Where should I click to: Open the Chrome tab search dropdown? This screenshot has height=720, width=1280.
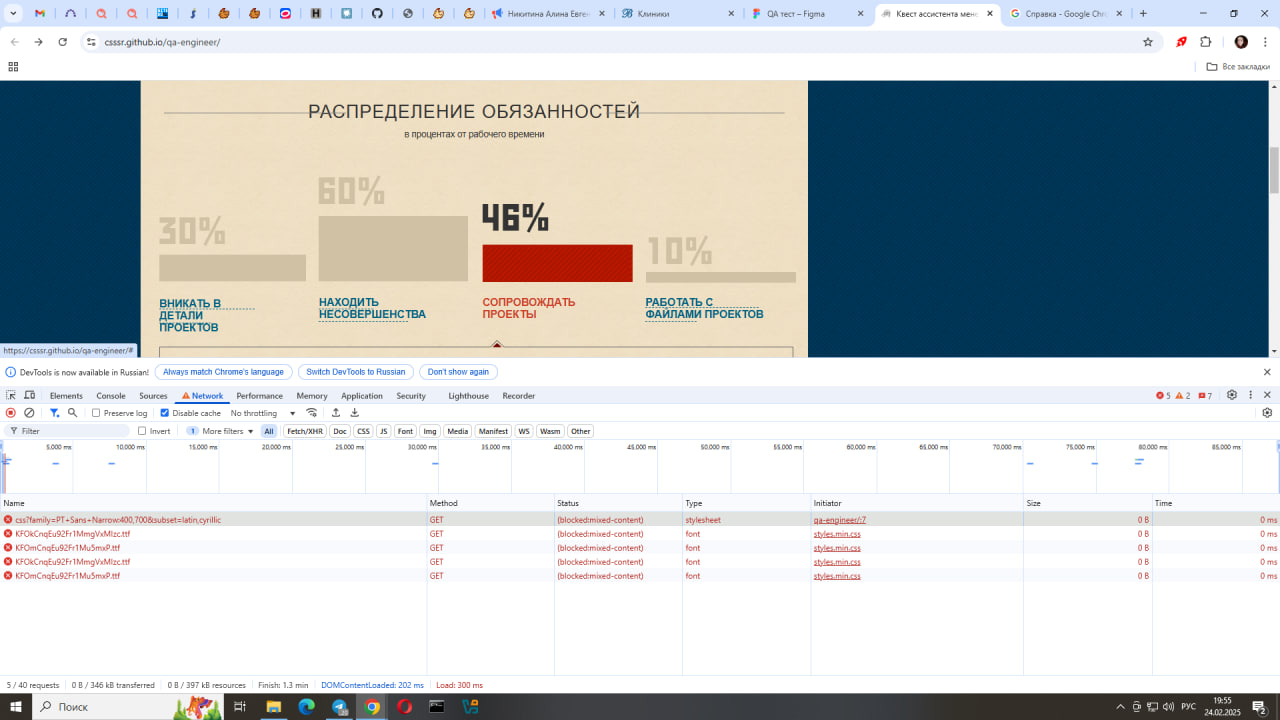(13, 14)
